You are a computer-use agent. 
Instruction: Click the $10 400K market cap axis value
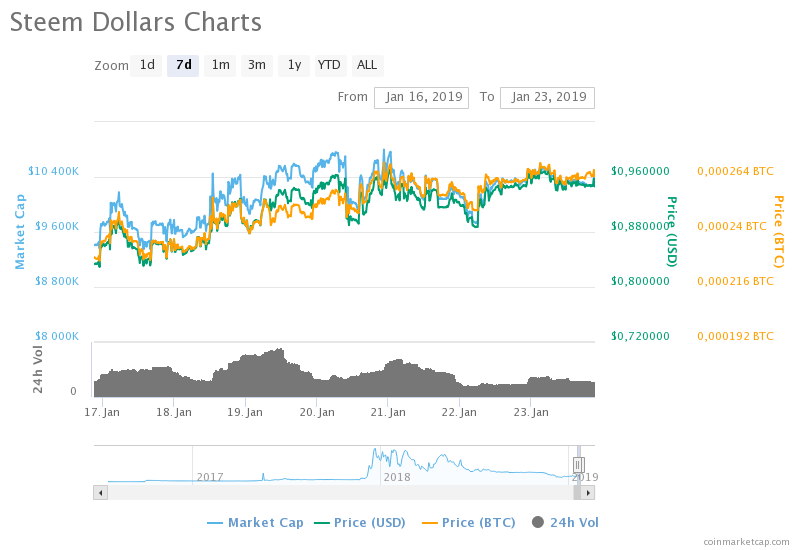pos(54,171)
